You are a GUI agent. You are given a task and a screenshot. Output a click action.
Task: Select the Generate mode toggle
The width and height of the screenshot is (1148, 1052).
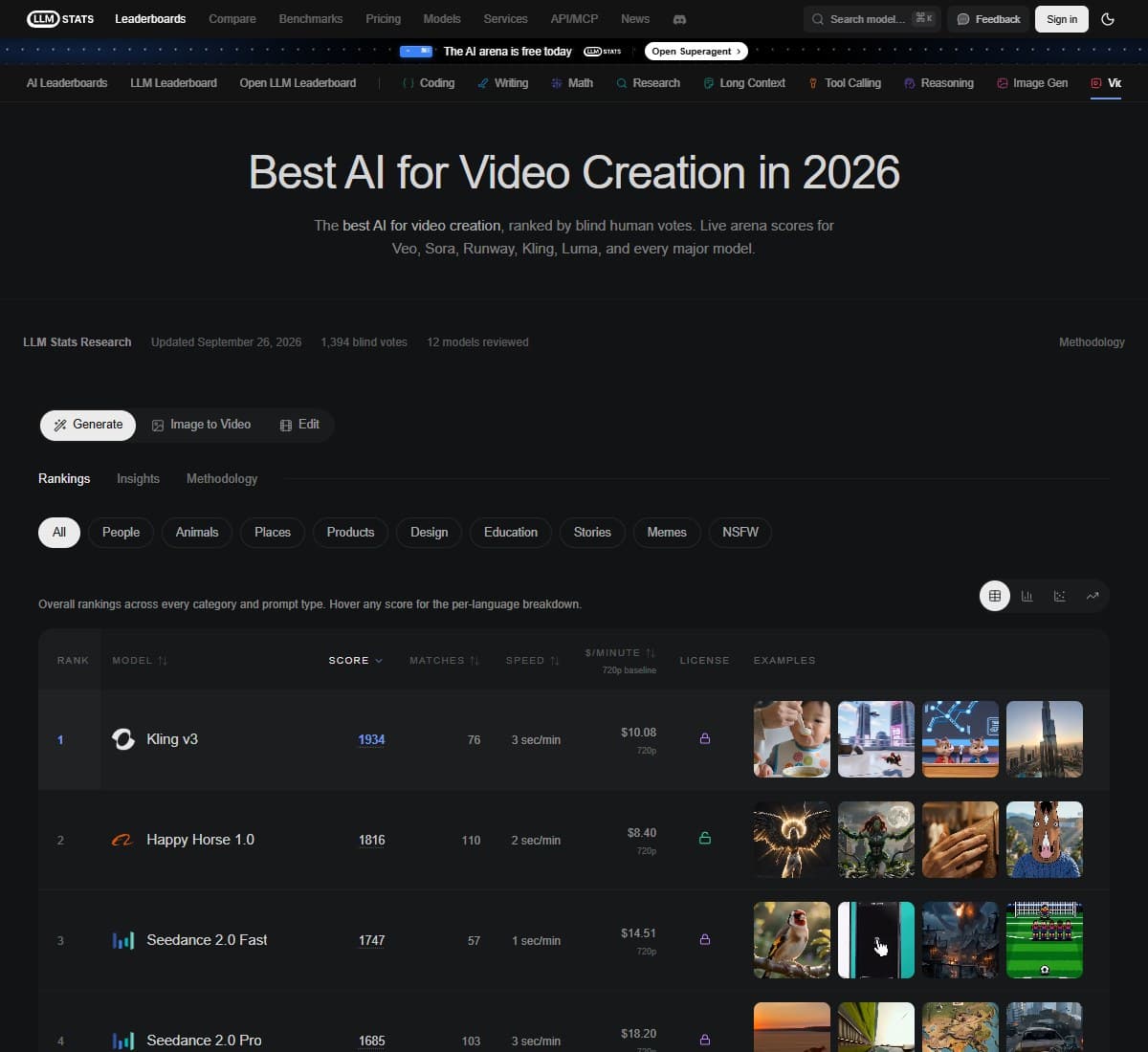[88, 425]
